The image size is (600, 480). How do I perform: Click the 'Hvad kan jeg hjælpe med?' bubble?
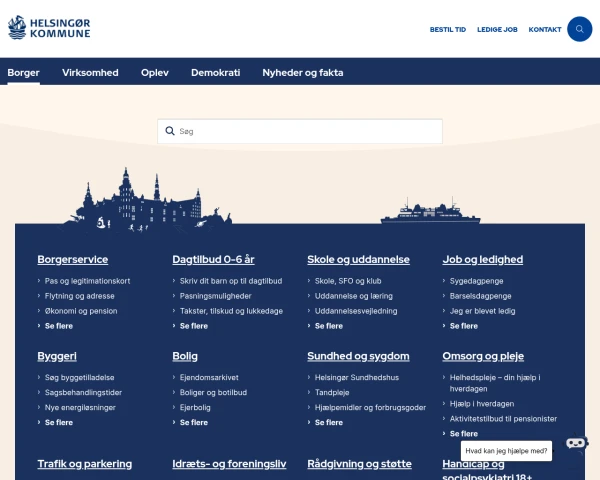[506, 451]
